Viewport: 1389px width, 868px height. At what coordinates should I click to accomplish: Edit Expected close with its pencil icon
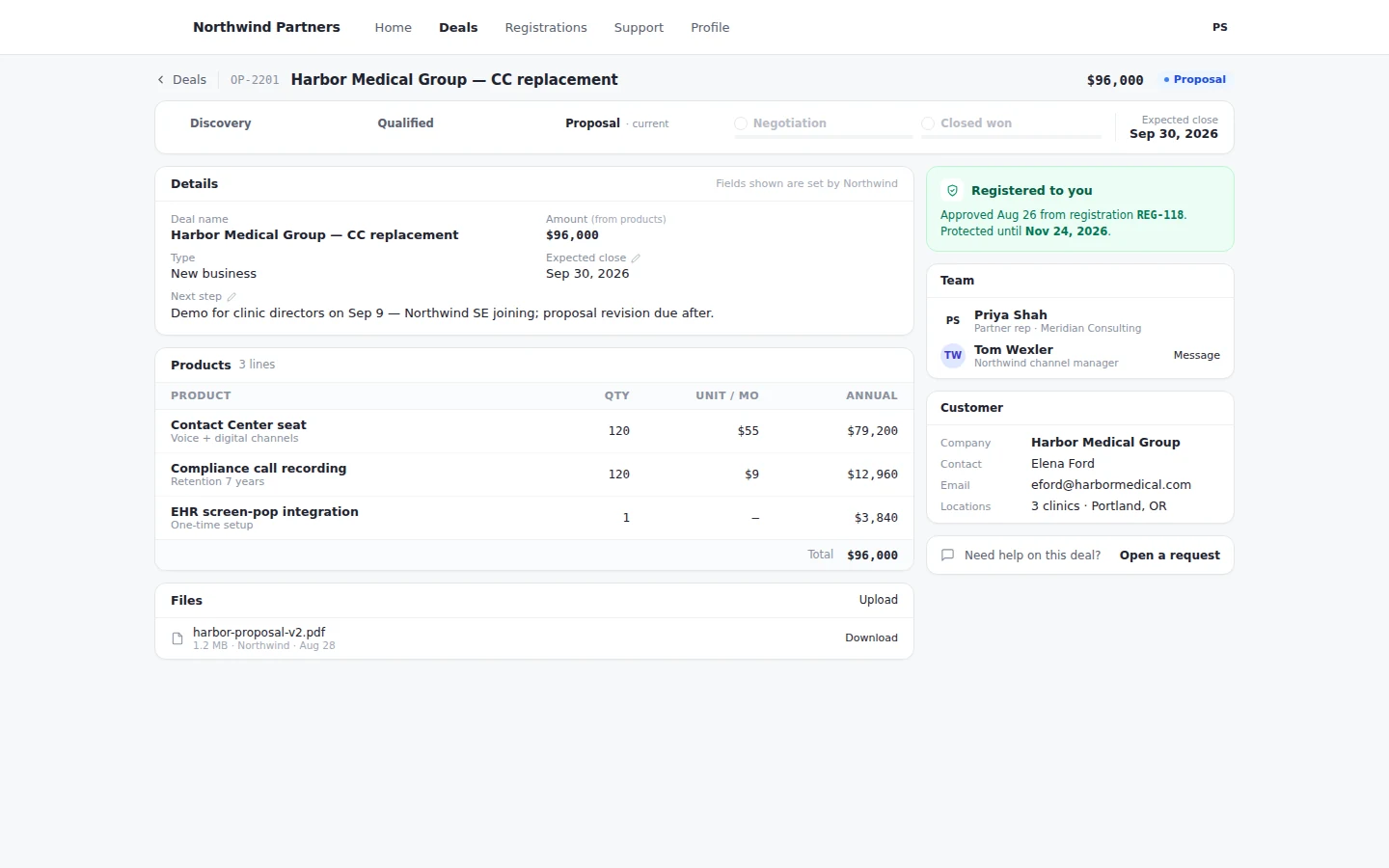coord(636,258)
